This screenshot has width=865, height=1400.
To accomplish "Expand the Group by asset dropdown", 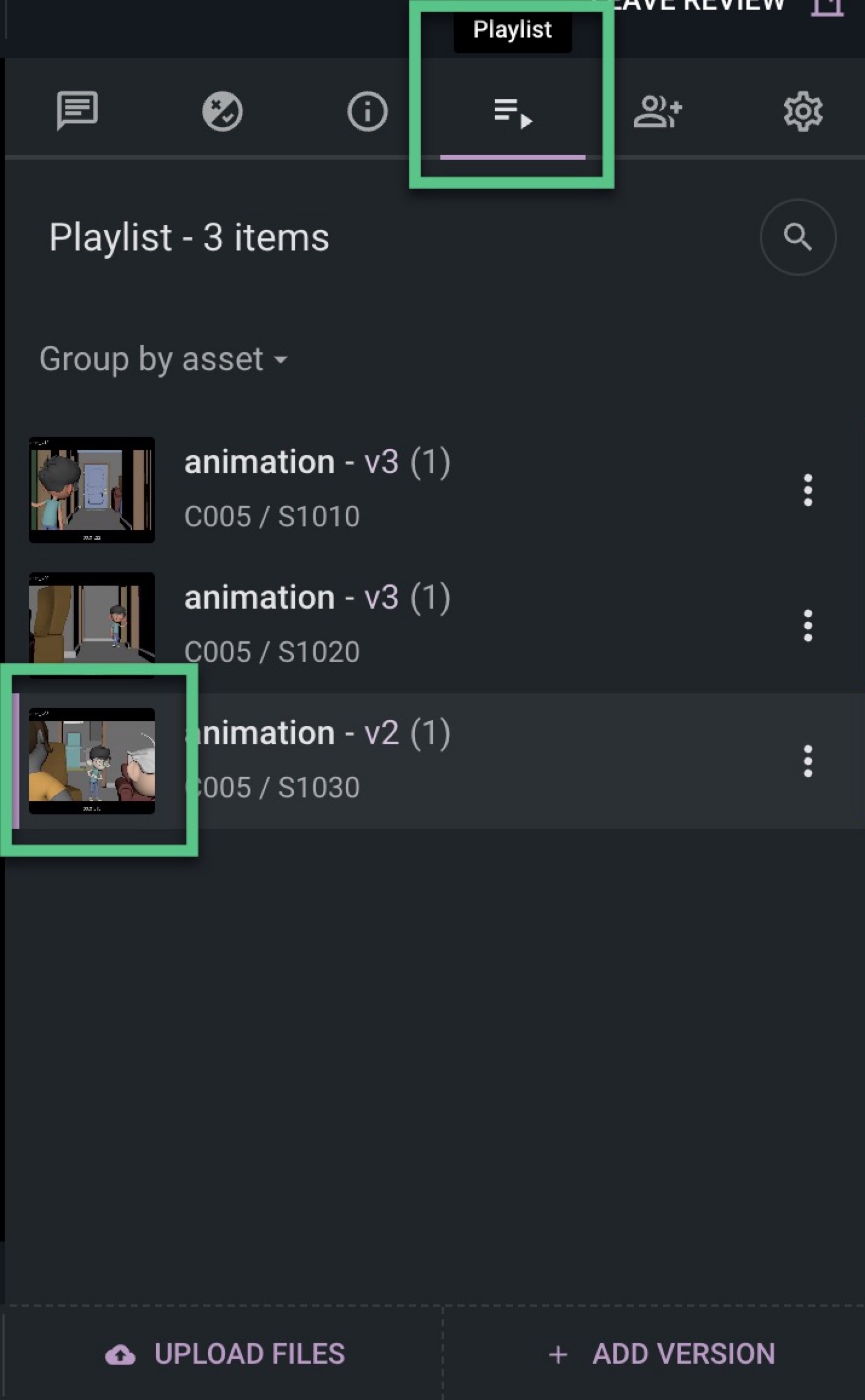I will pyautogui.click(x=163, y=359).
